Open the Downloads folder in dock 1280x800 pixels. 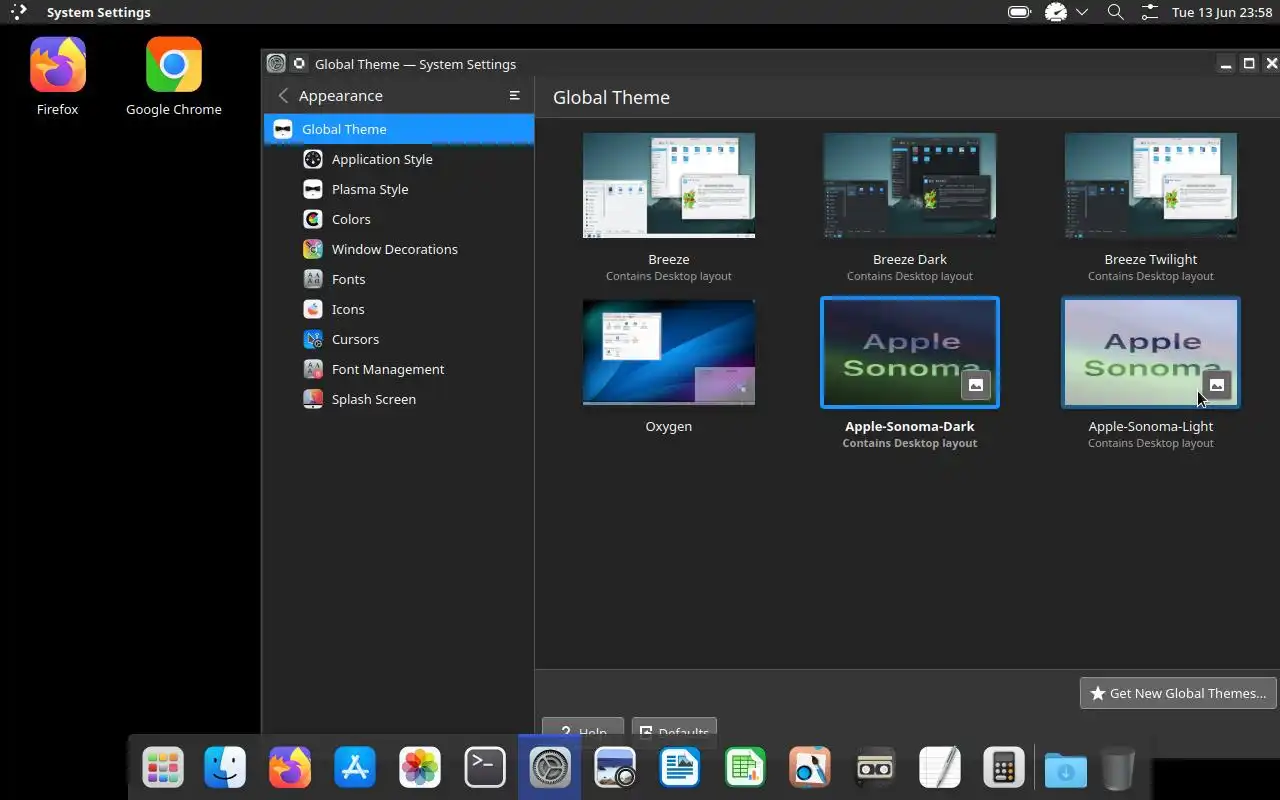pos(1066,768)
